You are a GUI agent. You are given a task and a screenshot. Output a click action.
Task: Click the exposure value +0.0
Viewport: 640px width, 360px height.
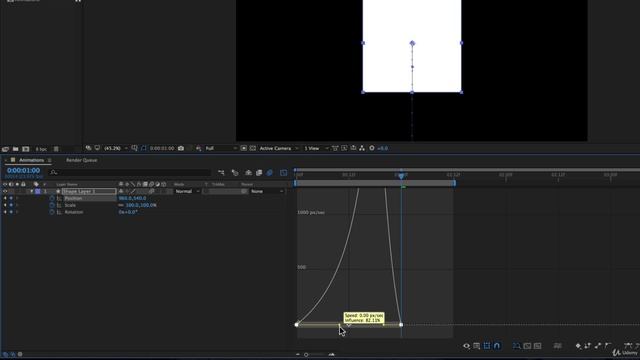pos(382,148)
